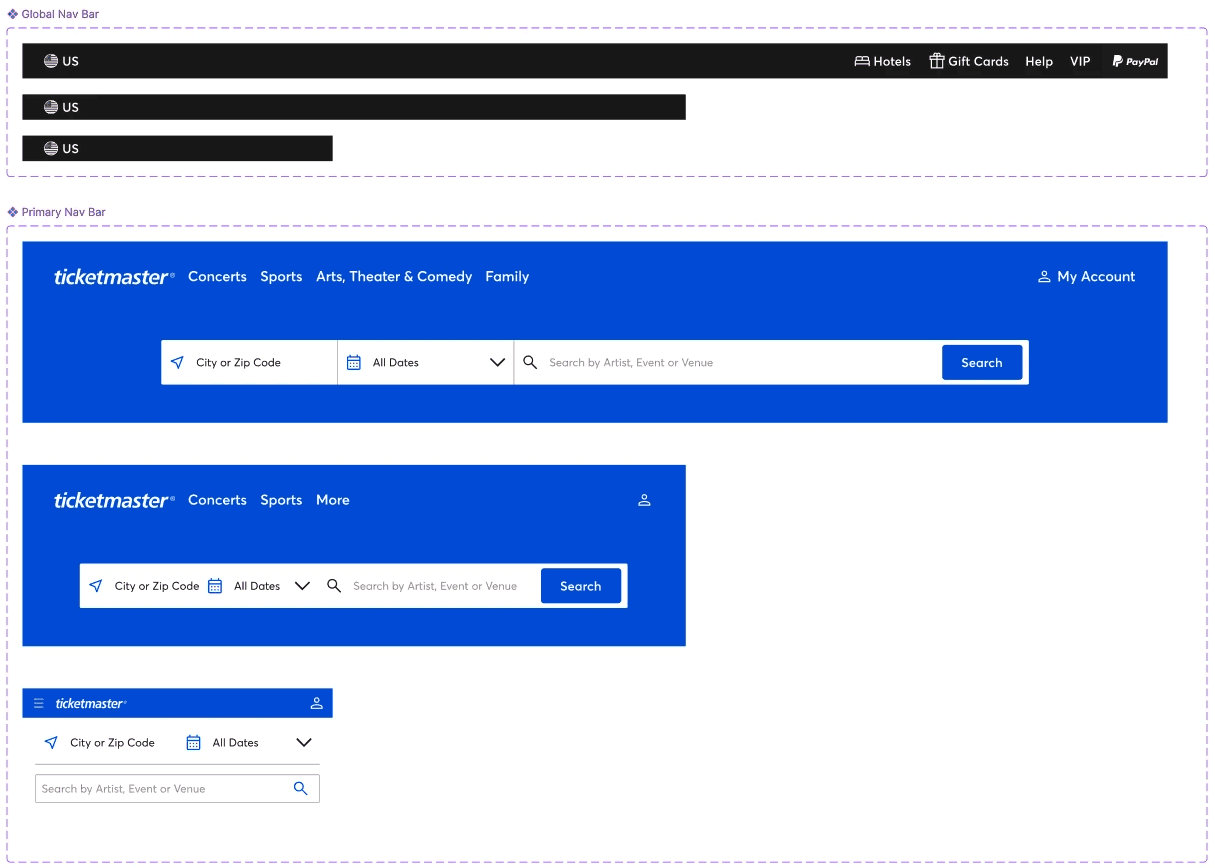Screen dimensions: 1215x868
Task: Open the US region selector in the widest global nav bar
Action: click(x=61, y=61)
